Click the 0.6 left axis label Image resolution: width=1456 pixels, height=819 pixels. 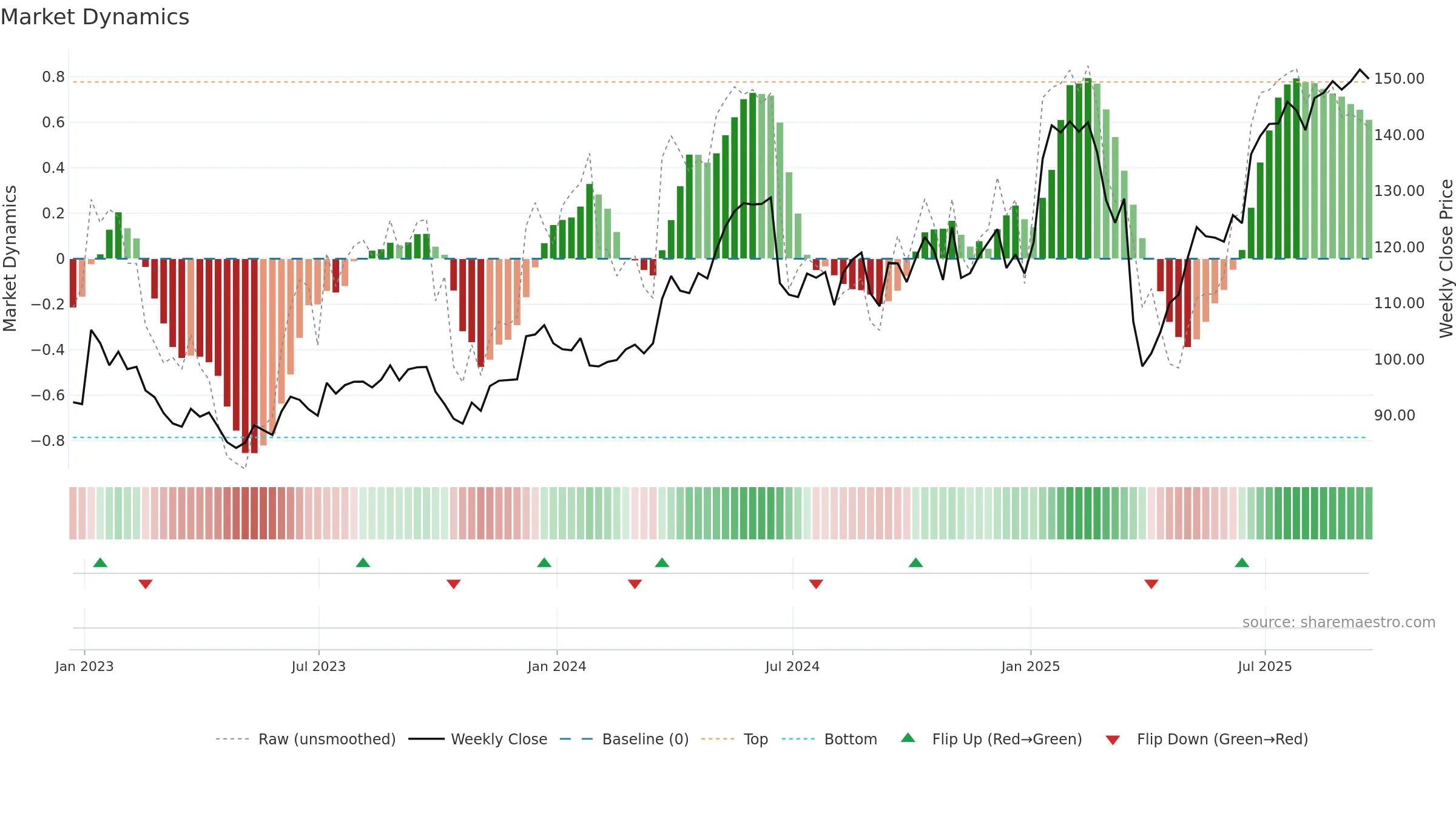[53, 122]
